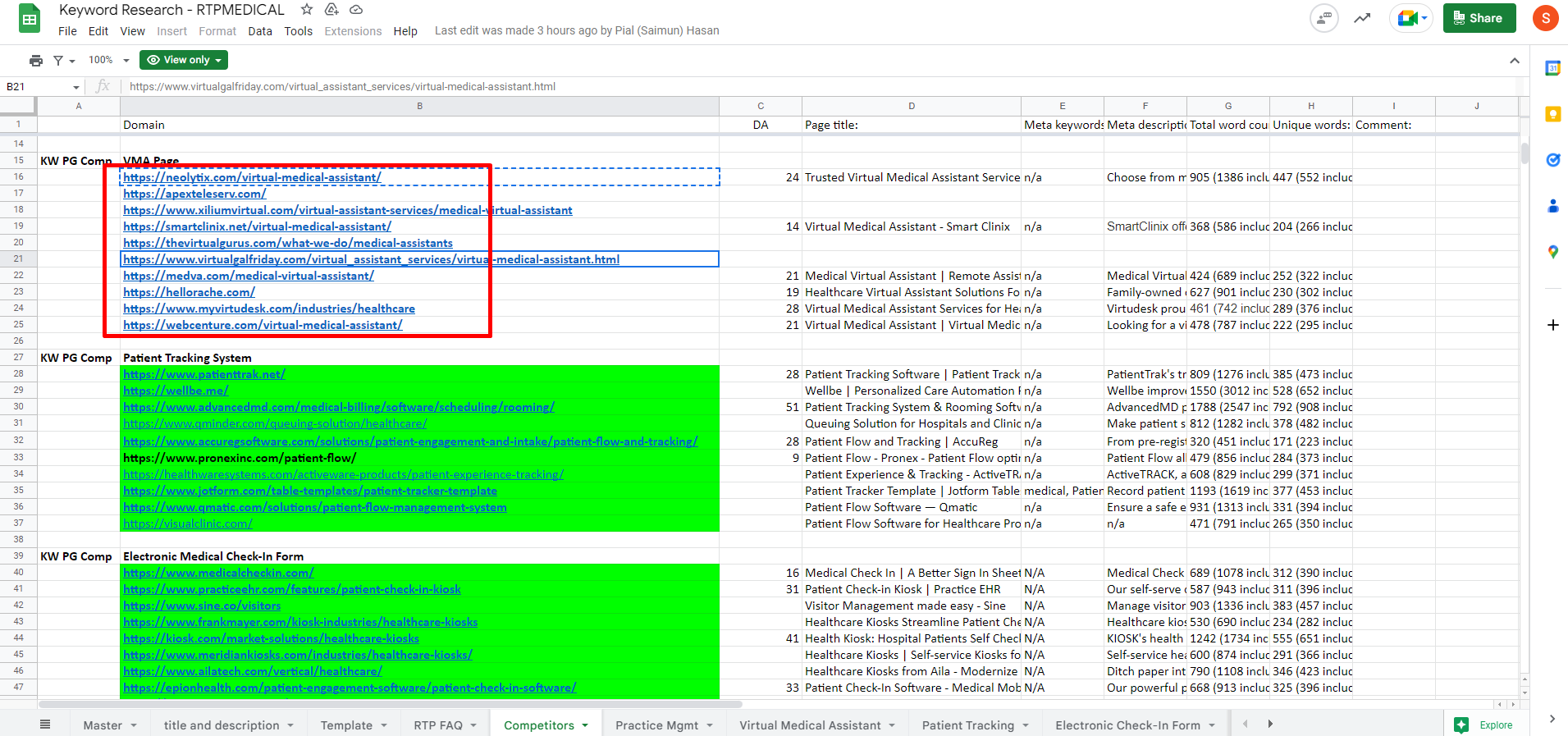Hide side panel with bottom chevron
This screenshot has height=736, width=1568.
(1552, 719)
